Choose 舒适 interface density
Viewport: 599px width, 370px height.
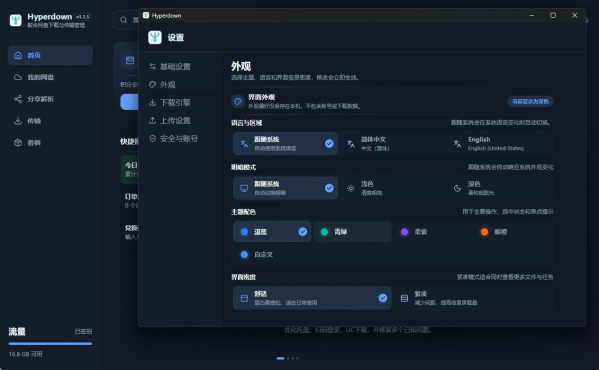coord(312,298)
